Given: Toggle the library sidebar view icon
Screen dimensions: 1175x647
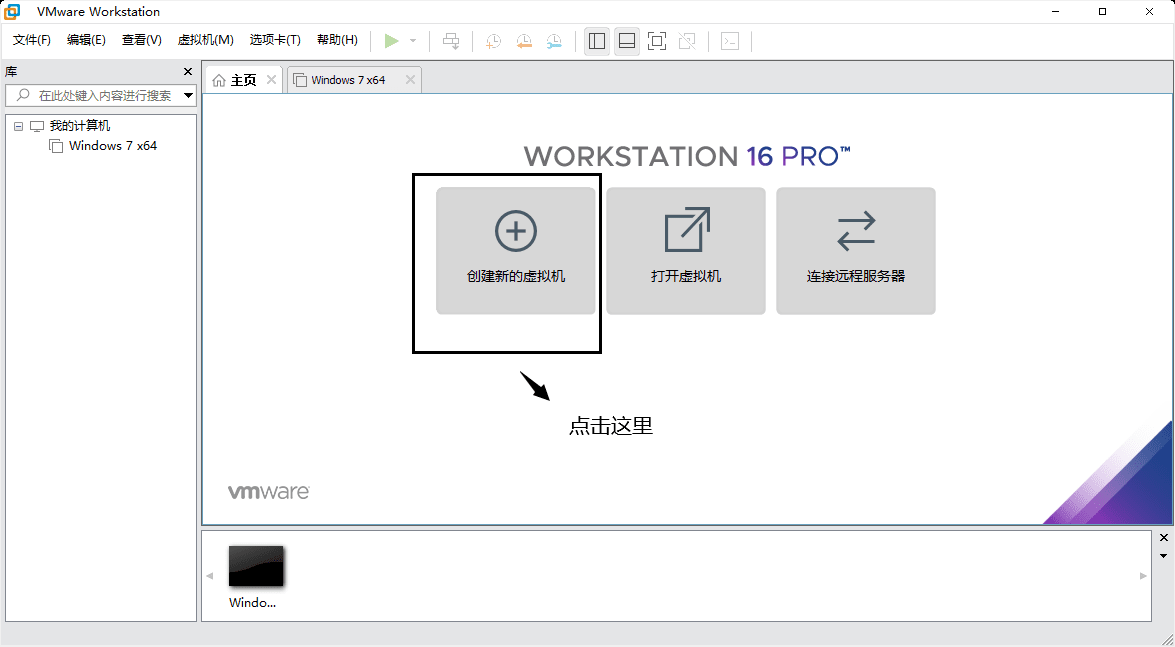Looking at the screenshot, I should click(x=597, y=40).
